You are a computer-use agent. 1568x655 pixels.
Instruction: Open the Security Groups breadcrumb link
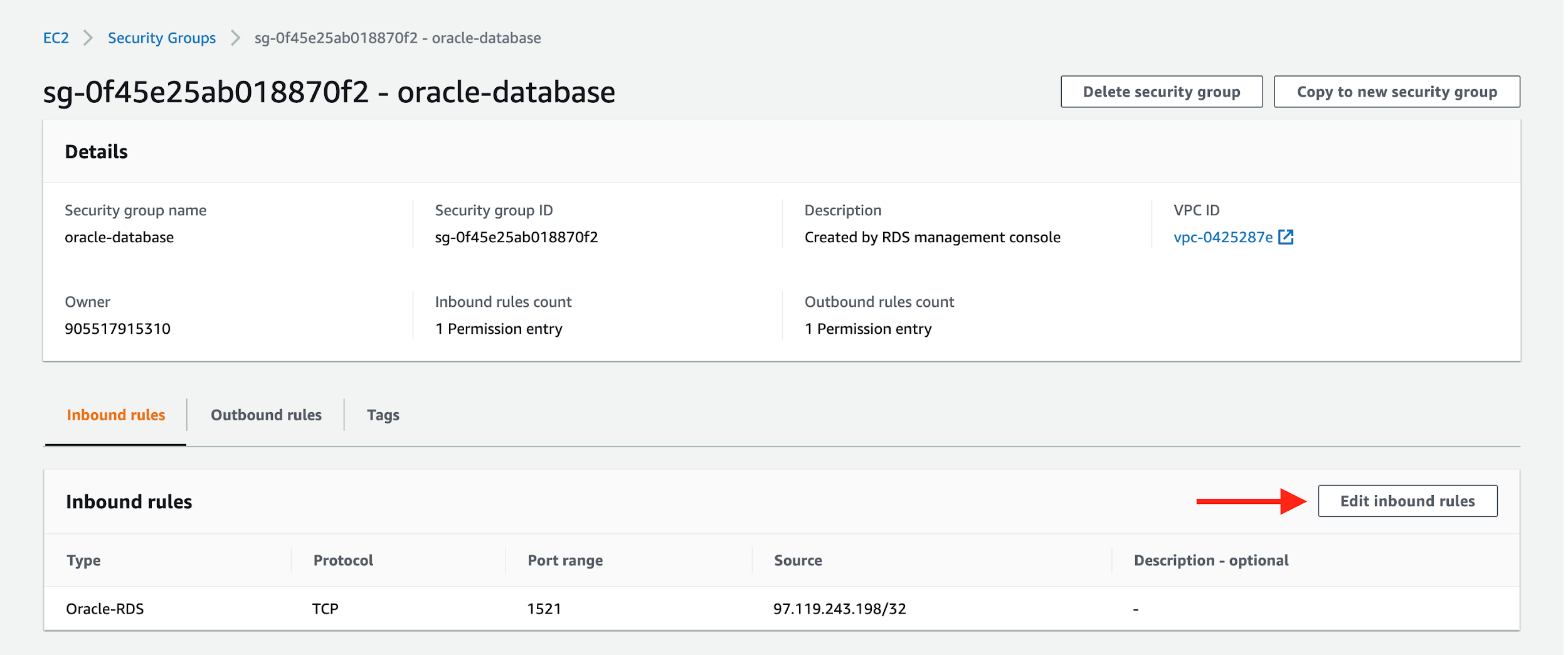tap(161, 38)
